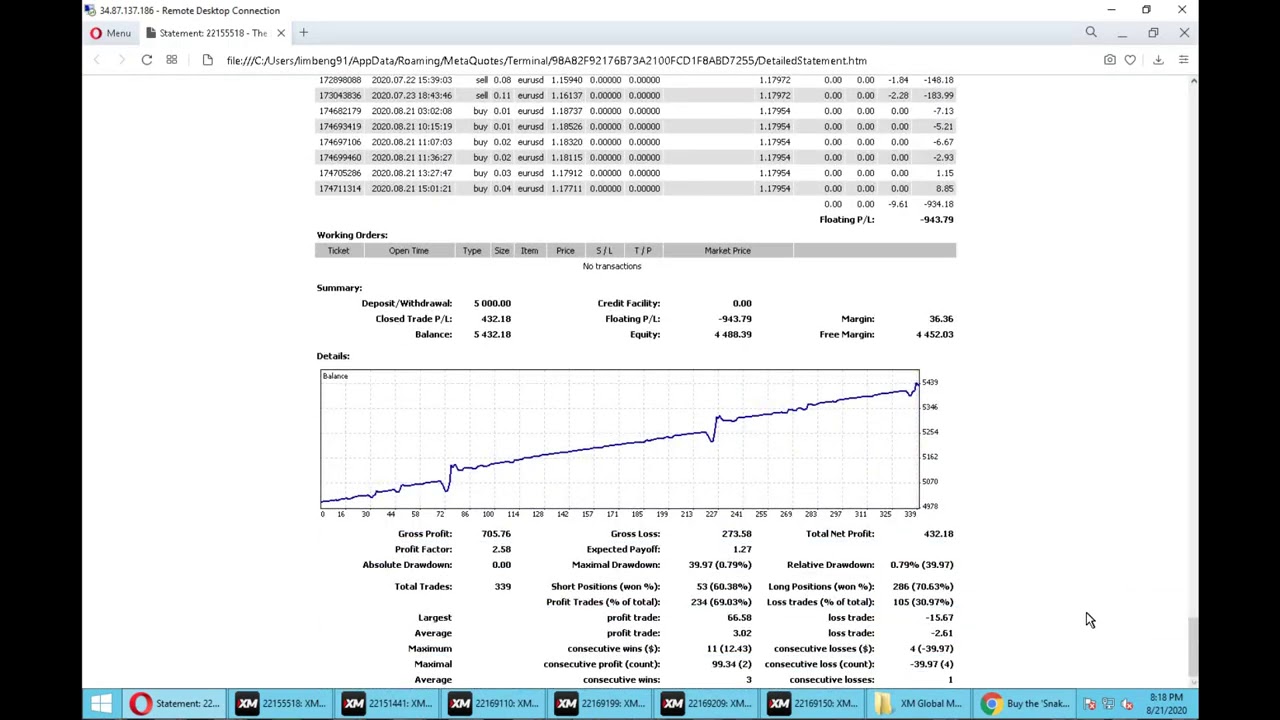This screenshot has height=720, width=1280.
Task: Open a new tab with the plus icon
Action: coord(303,33)
